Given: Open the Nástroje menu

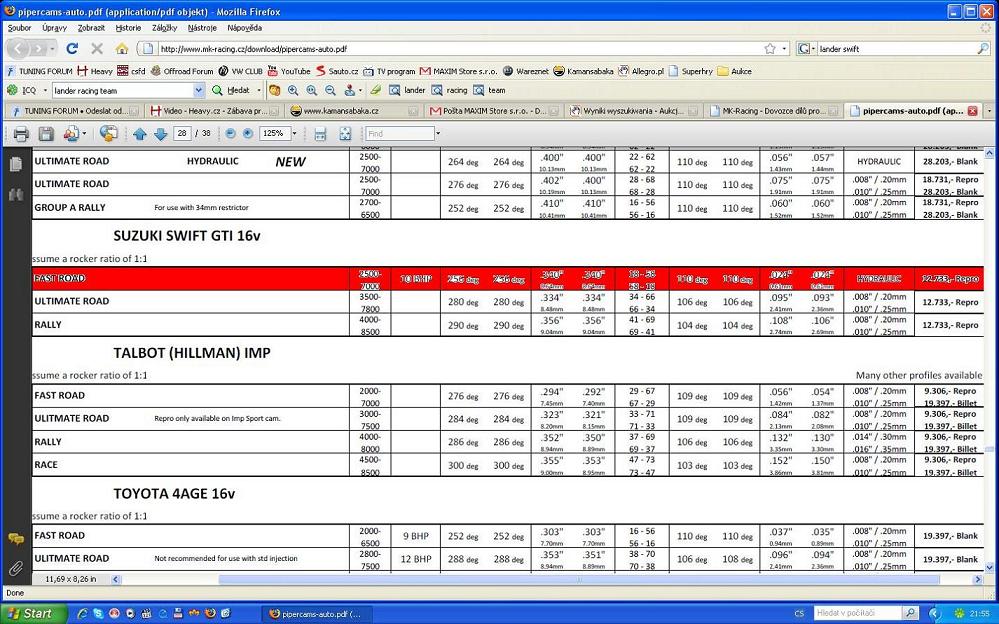Looking at the screenshot, I should click(203, 28).
